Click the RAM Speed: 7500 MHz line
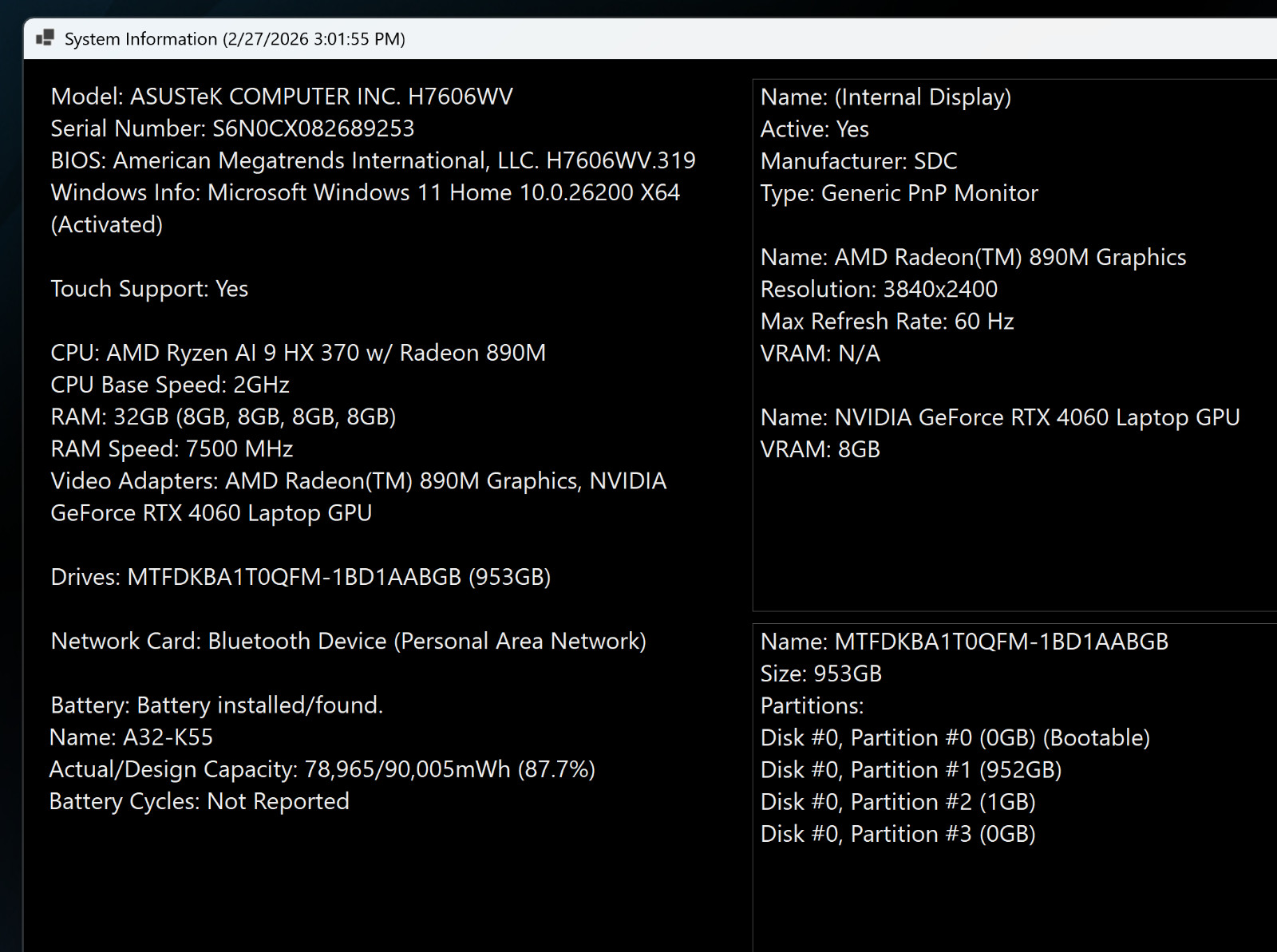 pos(172,449)
